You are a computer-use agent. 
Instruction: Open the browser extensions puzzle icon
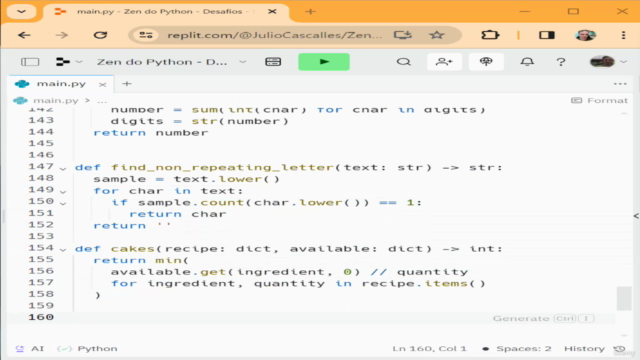click(x=490, y=35)
